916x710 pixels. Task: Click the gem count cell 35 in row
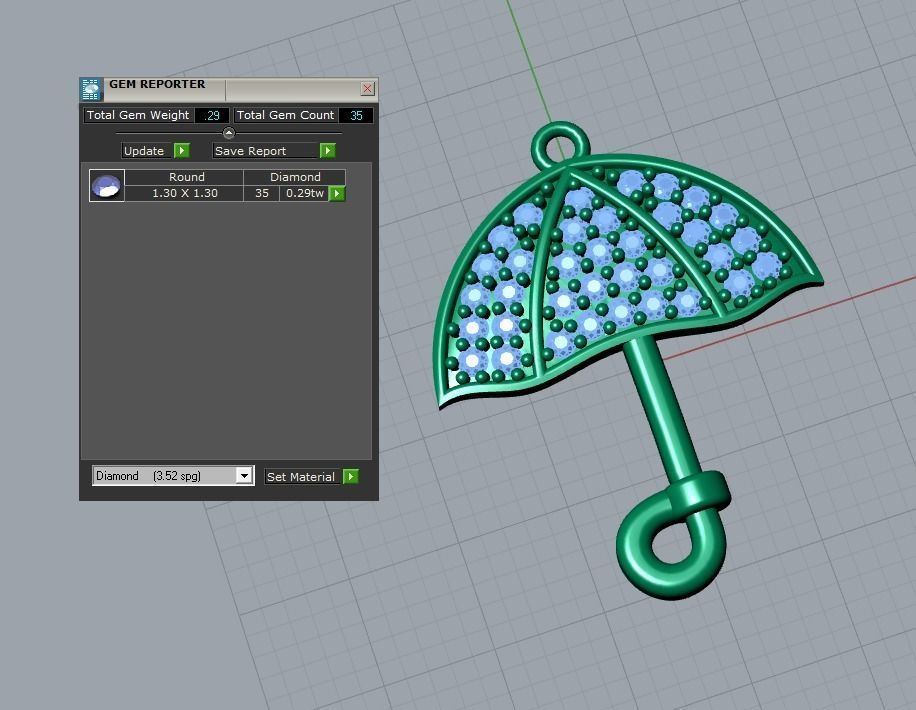[x=261, y=193]
